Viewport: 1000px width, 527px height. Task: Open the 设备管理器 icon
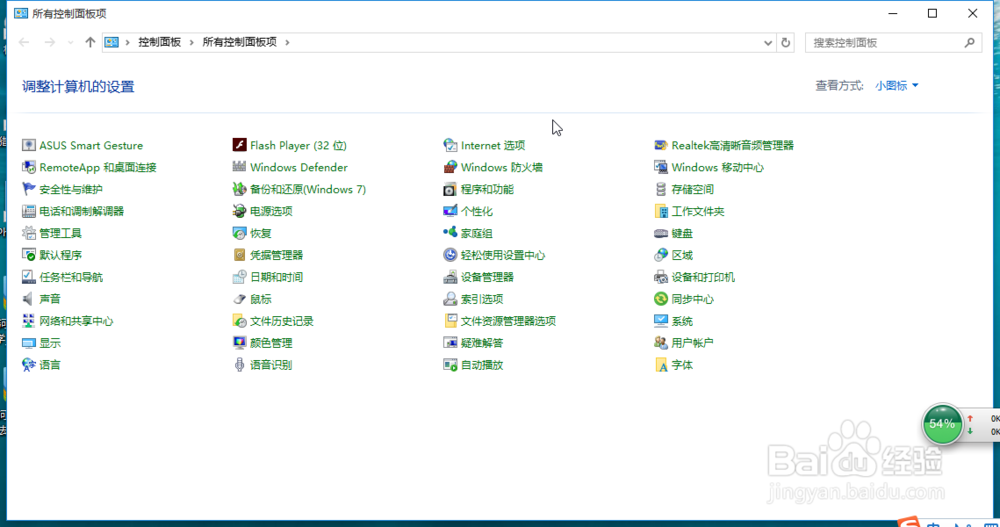click(450, 277)
